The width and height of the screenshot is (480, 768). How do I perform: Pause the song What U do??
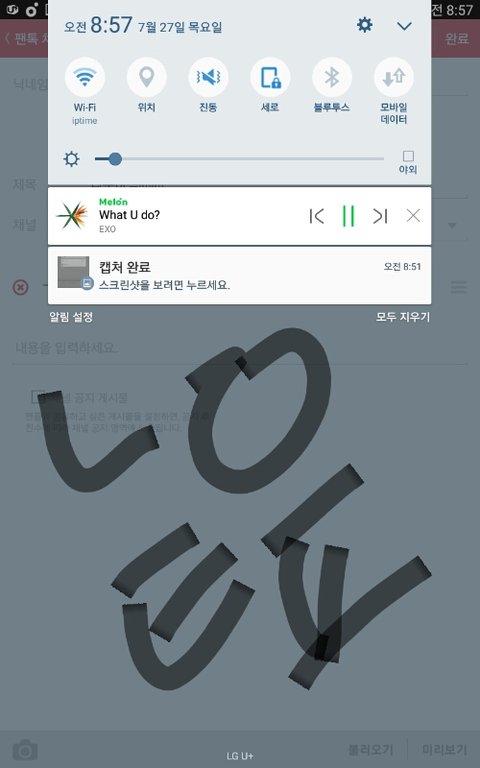click(348, 216)
